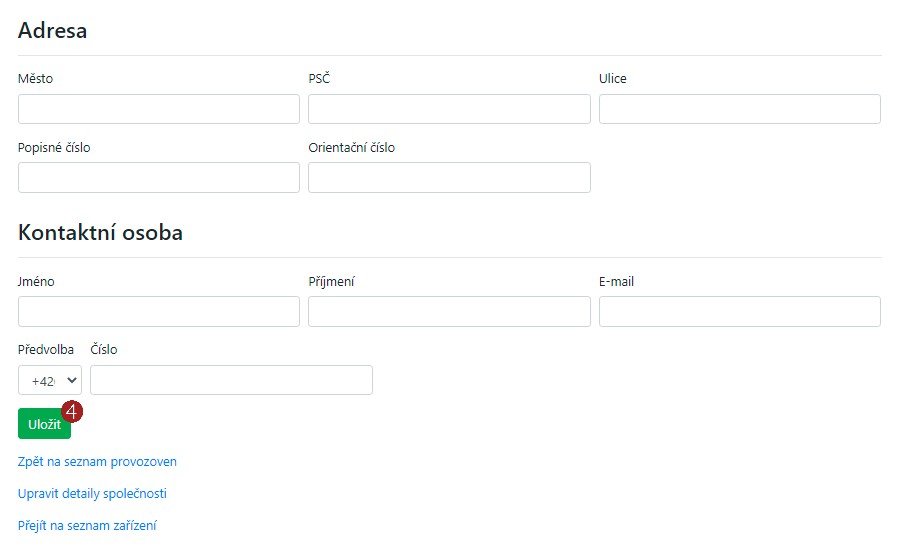Focus the Orientační číslo input
916x546 pixels.
[449, 177]
